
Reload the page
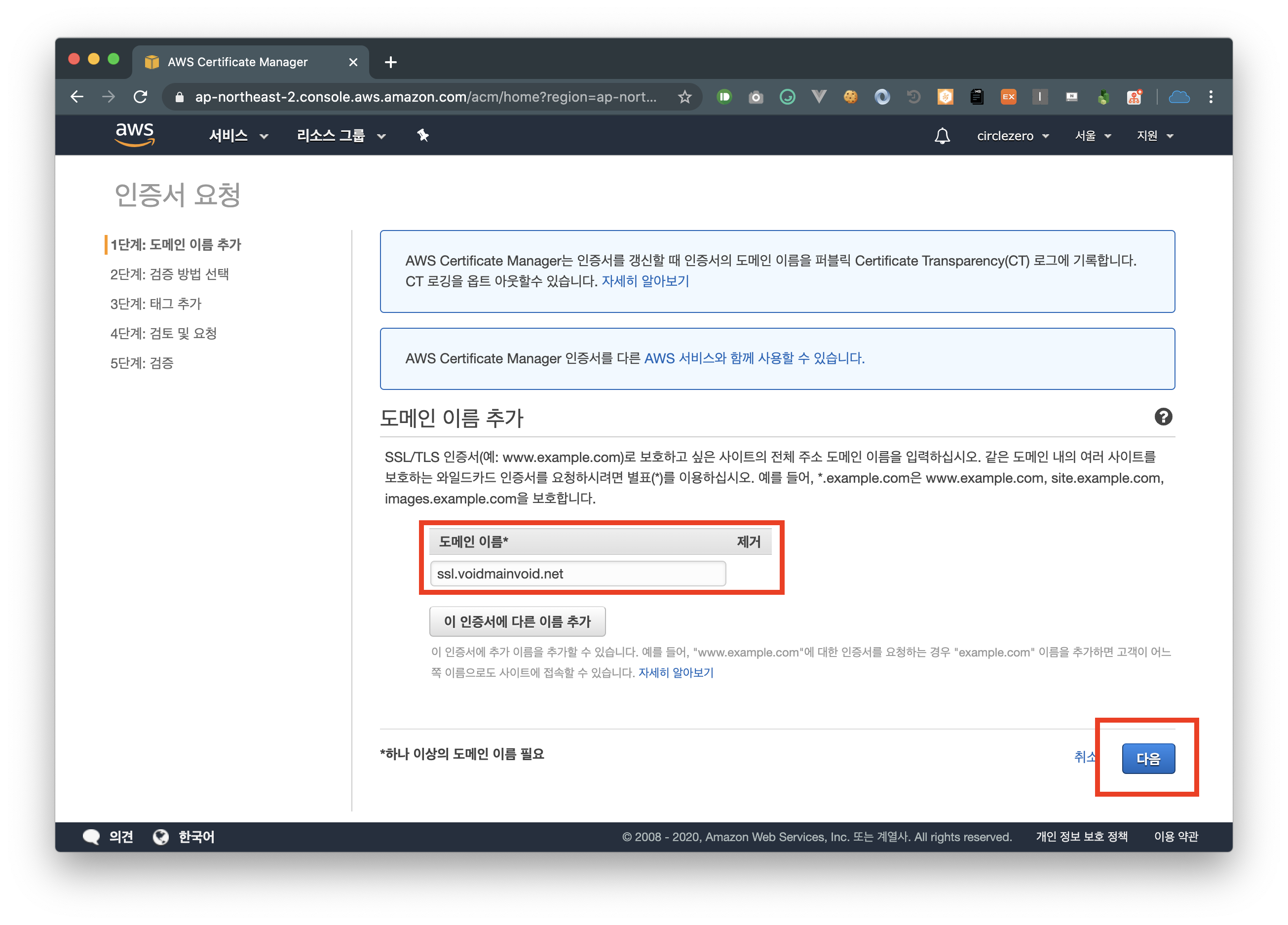tap(140, 97)
